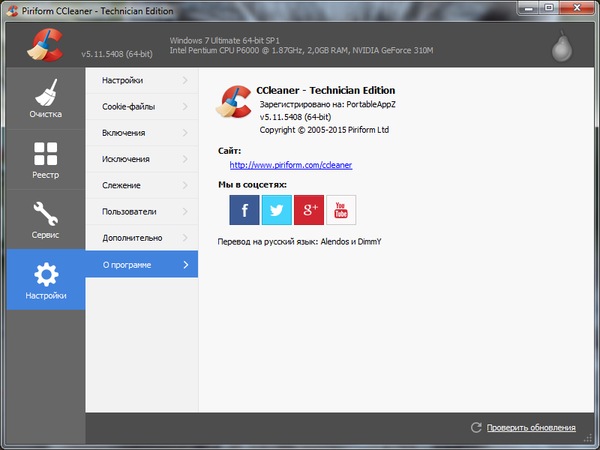Open the www.piriform.com/ccleaner link

pos(290,165)
